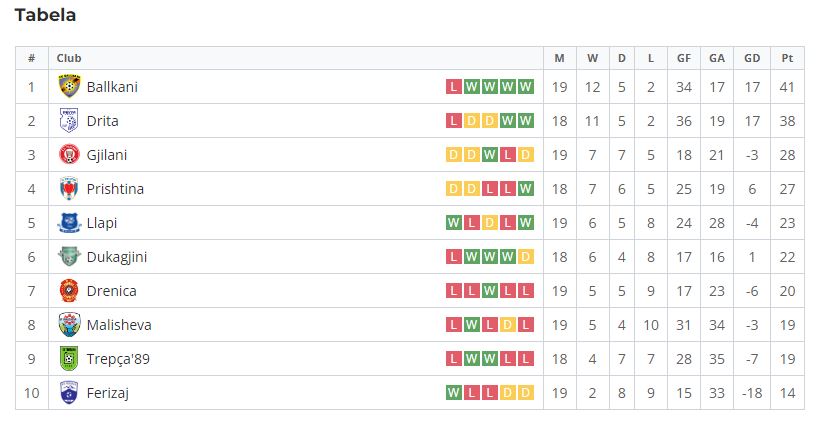Select the Club column header
Screen dimensions: 832x437
[69, 58]
